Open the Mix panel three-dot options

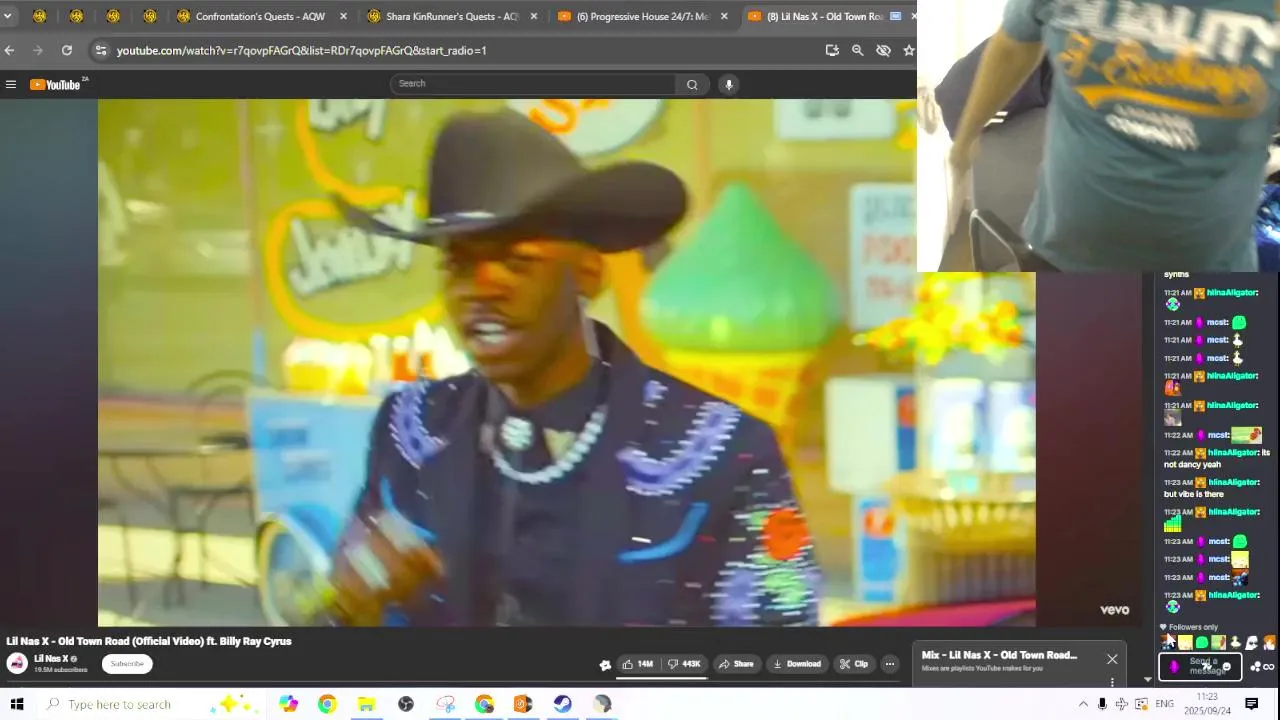(x=1112, y=682)
